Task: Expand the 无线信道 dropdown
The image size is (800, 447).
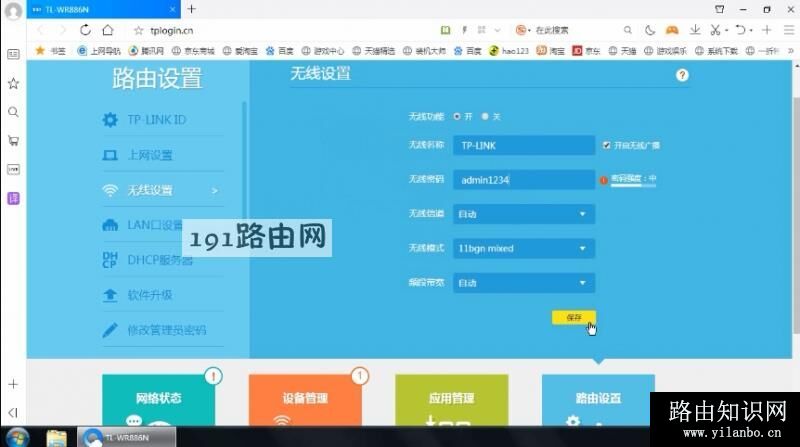Action: tap(524, 214)
